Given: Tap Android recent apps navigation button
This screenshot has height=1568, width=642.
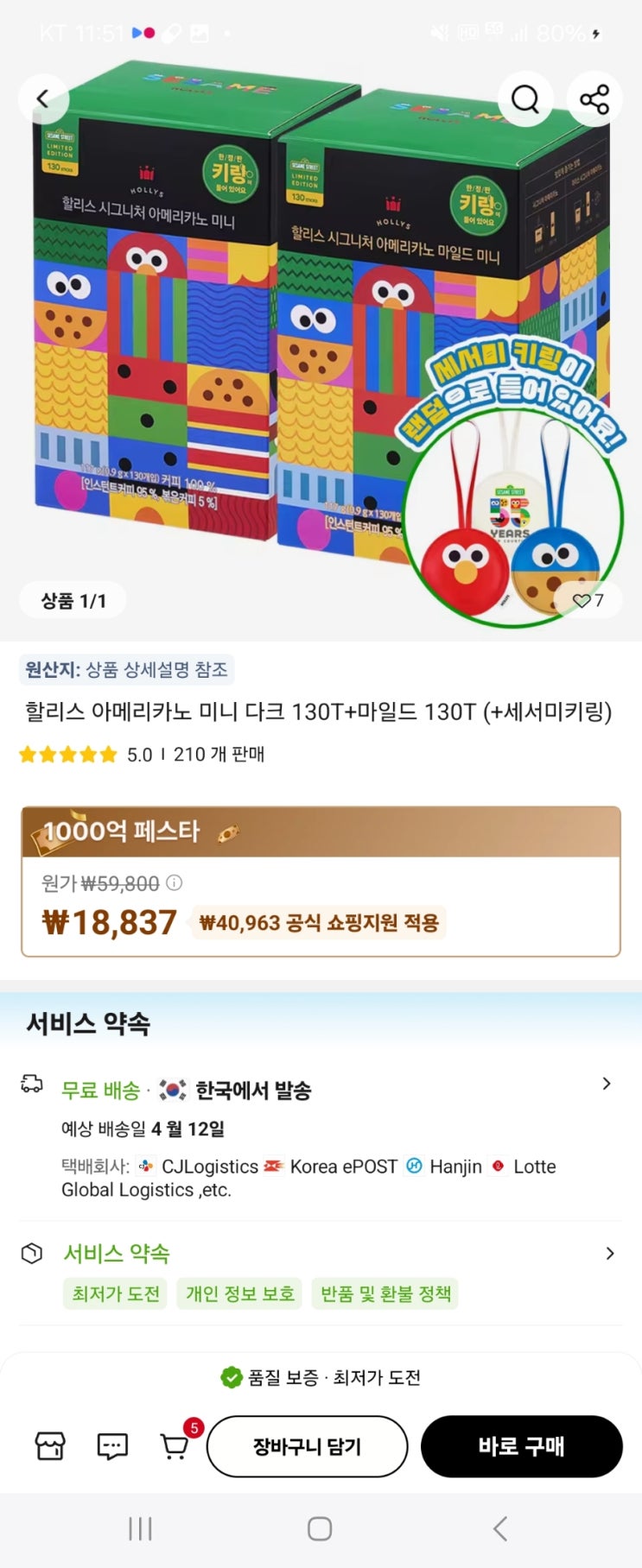Looking at the screenshot, I should click(140, 1529).
